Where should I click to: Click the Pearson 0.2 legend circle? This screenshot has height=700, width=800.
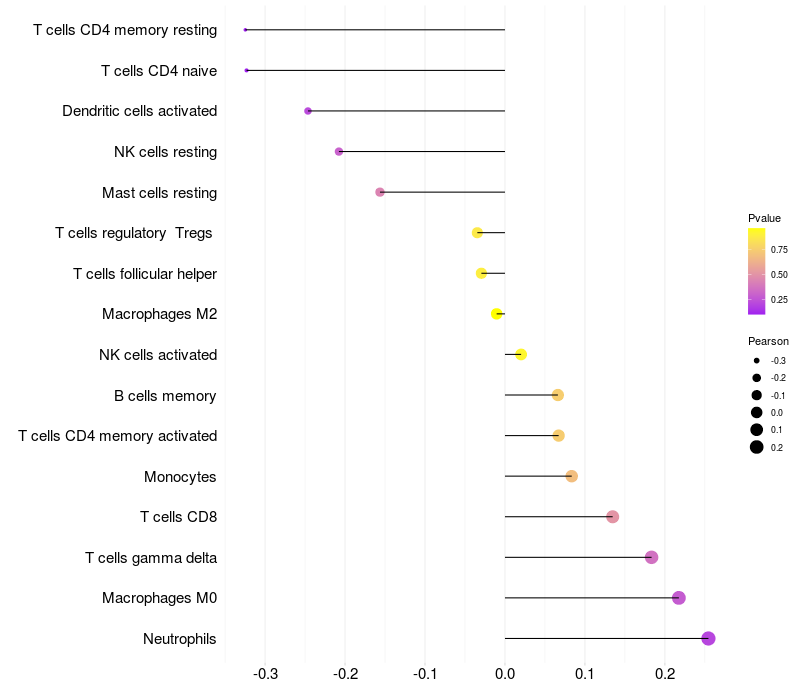pos(757,447)
